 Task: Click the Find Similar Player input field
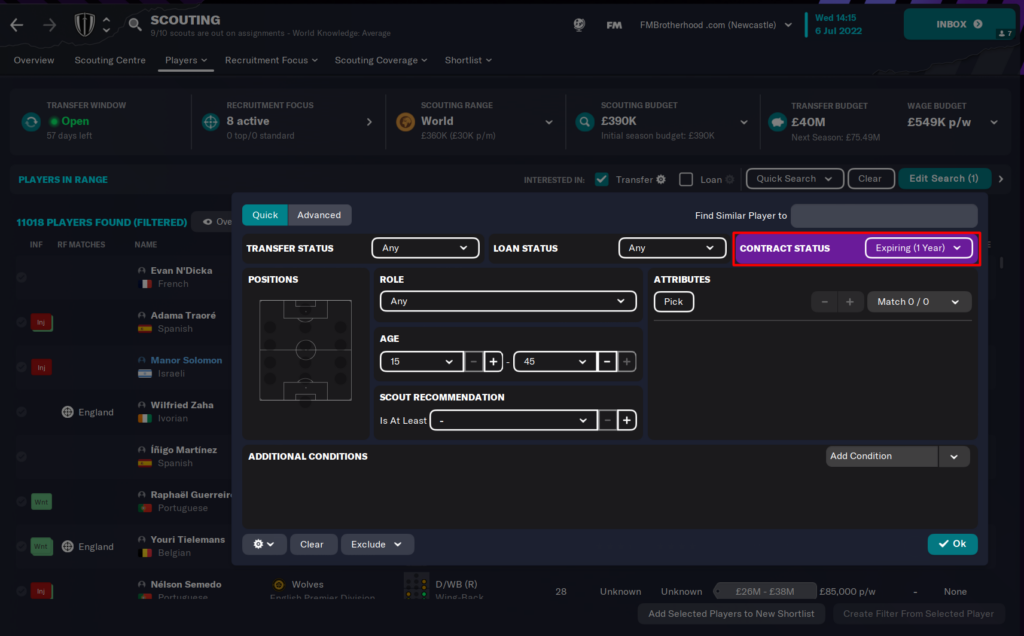884,215
